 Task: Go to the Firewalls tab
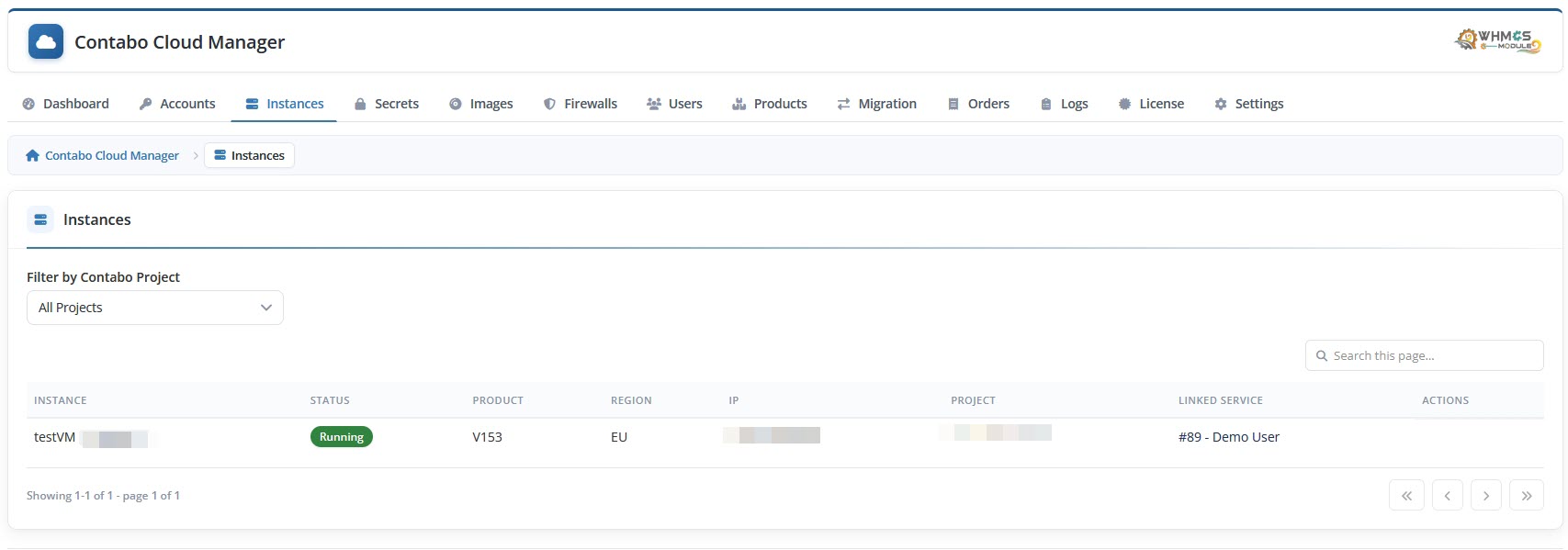pyautogui.click(x=581, y=104)
